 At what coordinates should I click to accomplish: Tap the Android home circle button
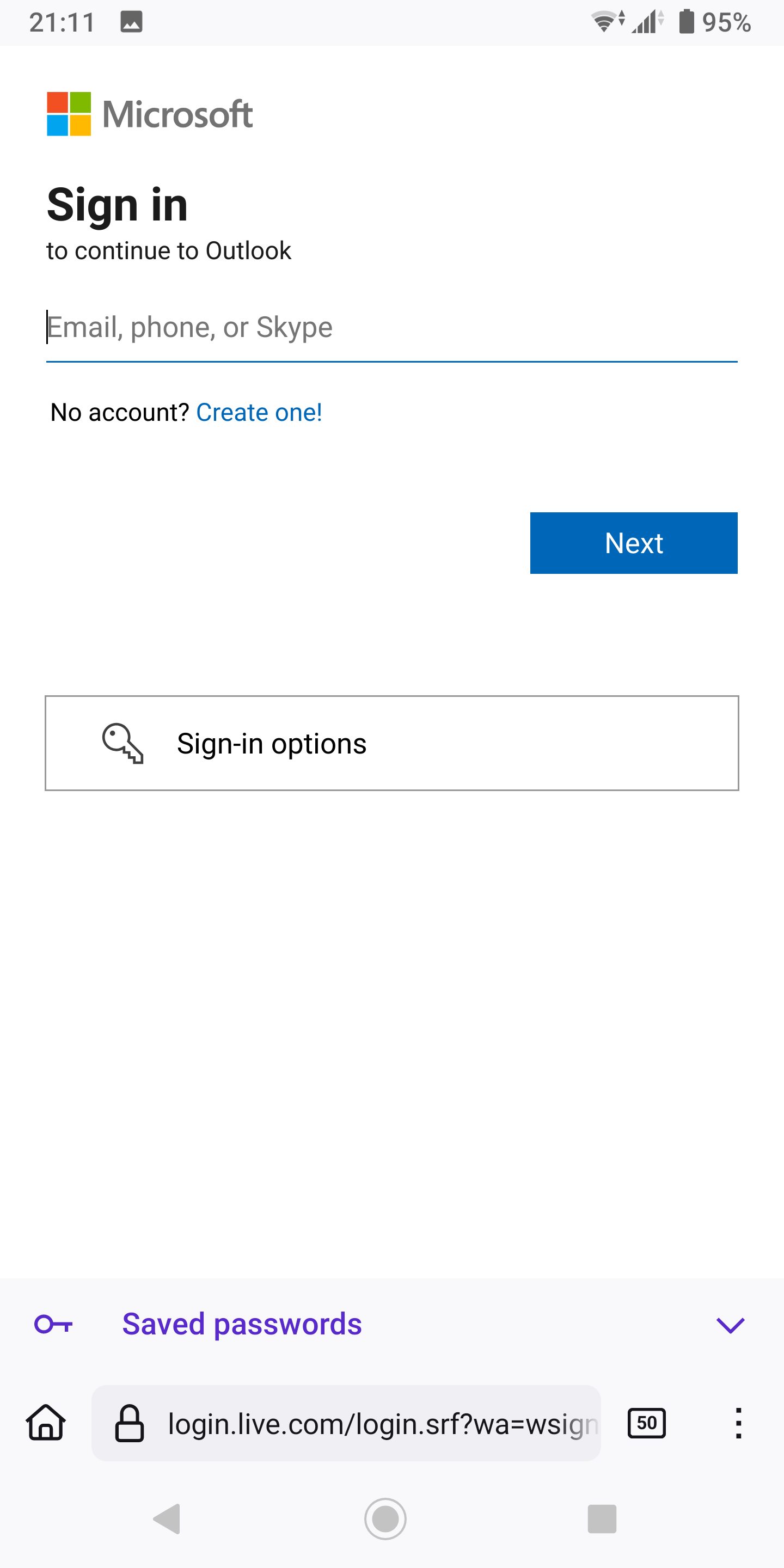click(x=385, y=1518)
